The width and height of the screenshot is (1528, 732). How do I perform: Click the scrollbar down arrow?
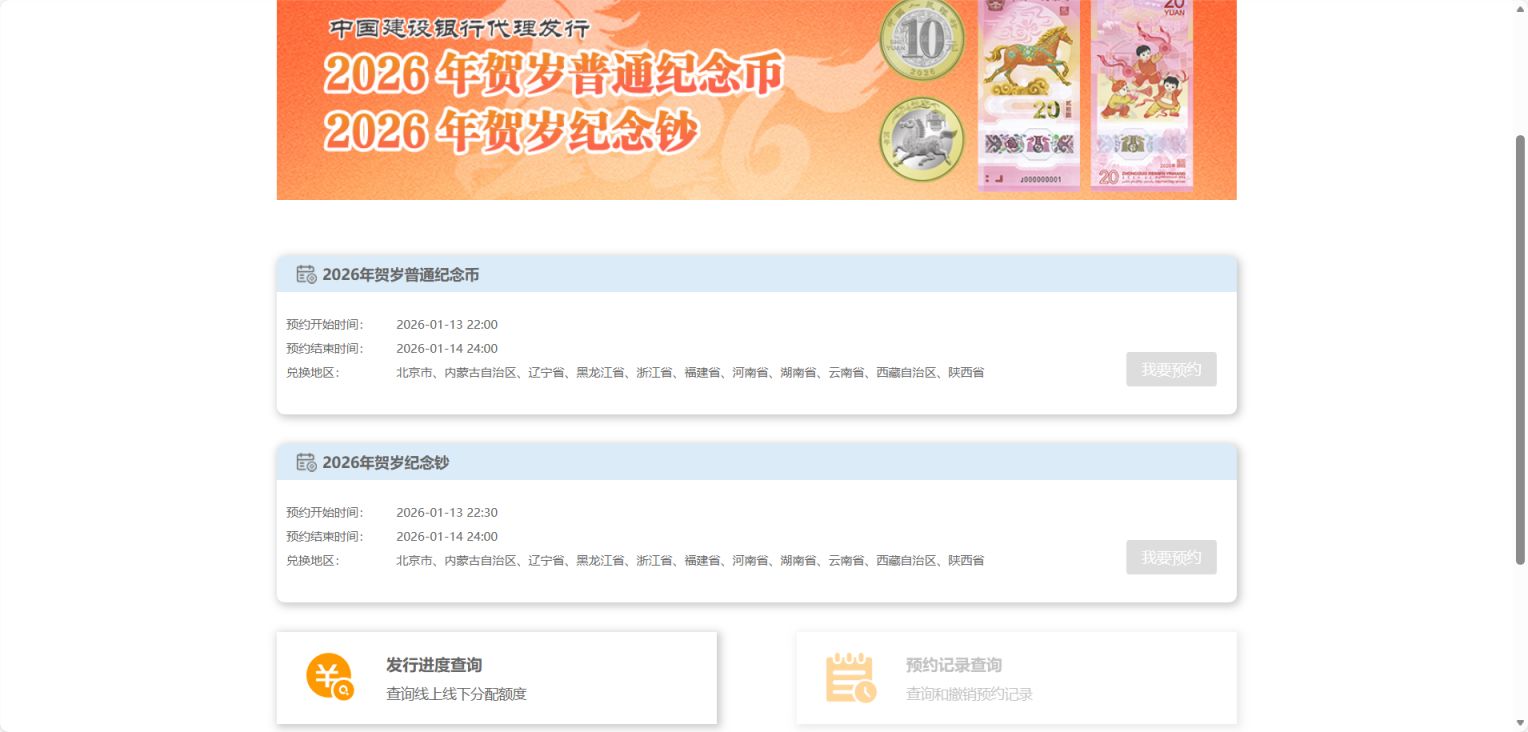tap(1521, 723)
